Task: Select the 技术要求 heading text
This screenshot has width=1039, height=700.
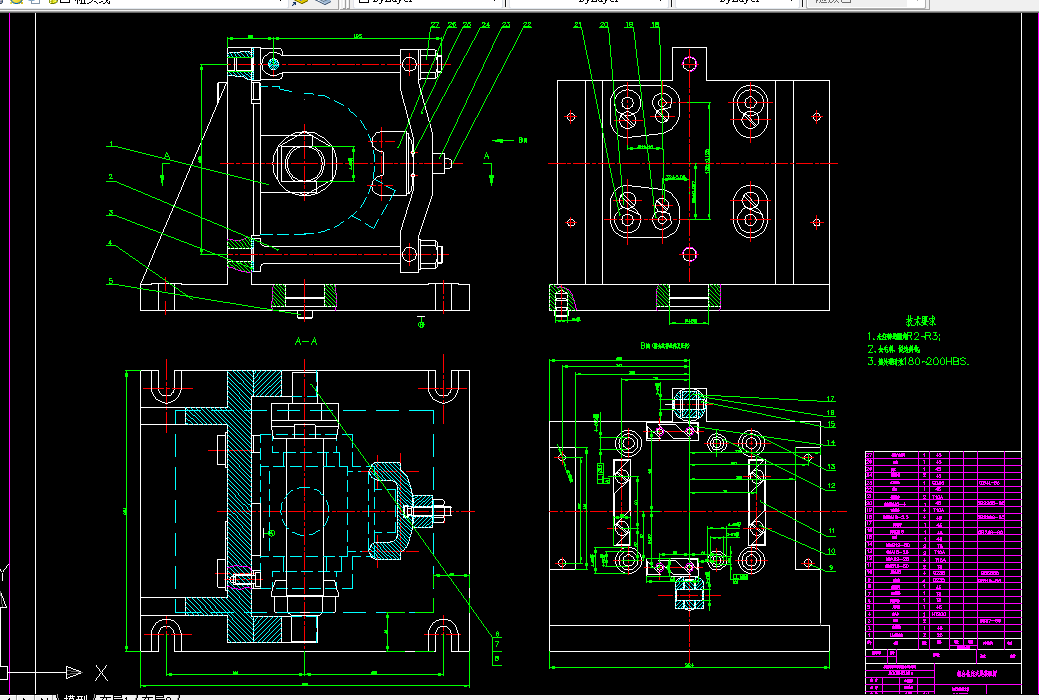Action: click(x=921, y=321)
